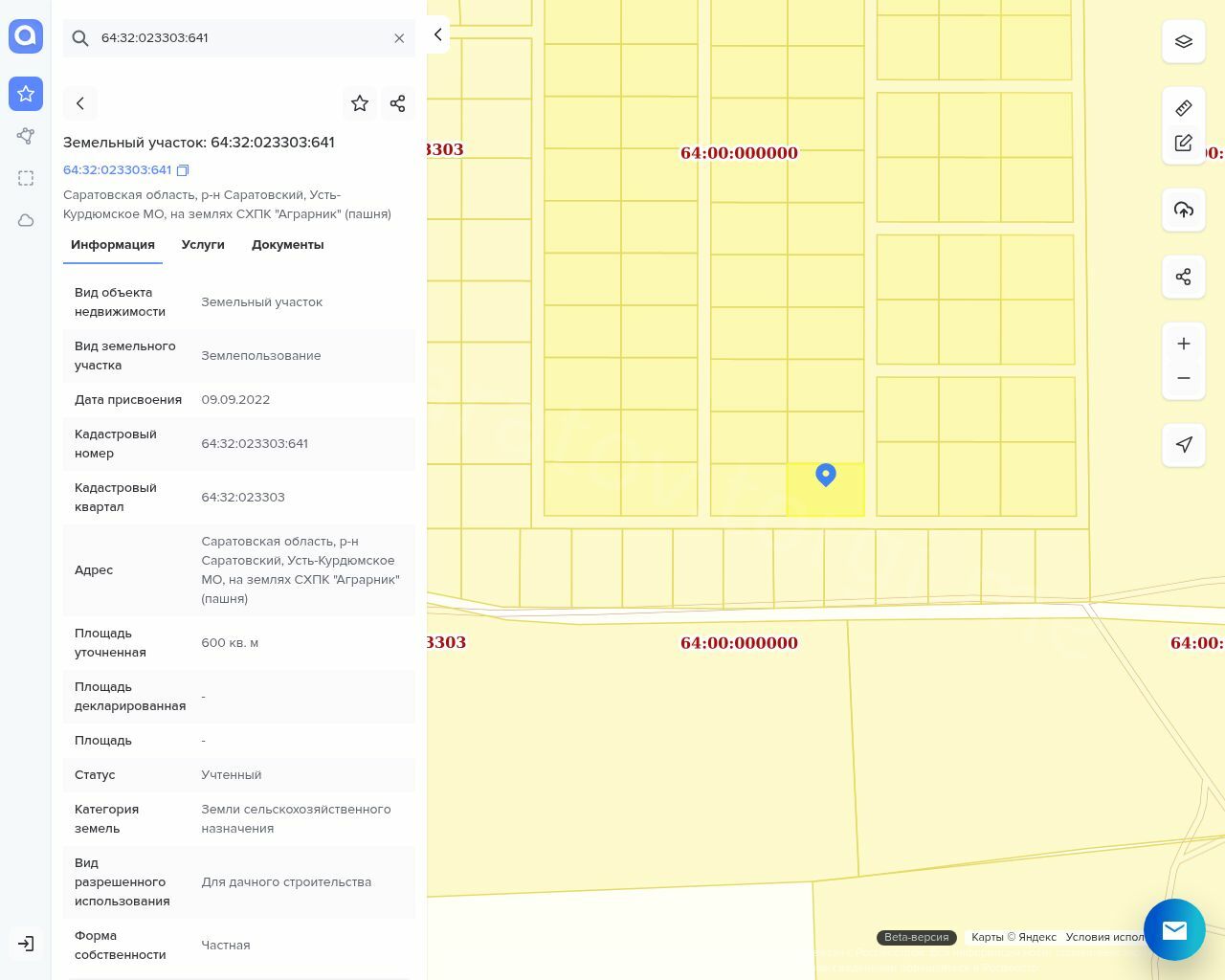Open the mail chat button

(1174, 929)
